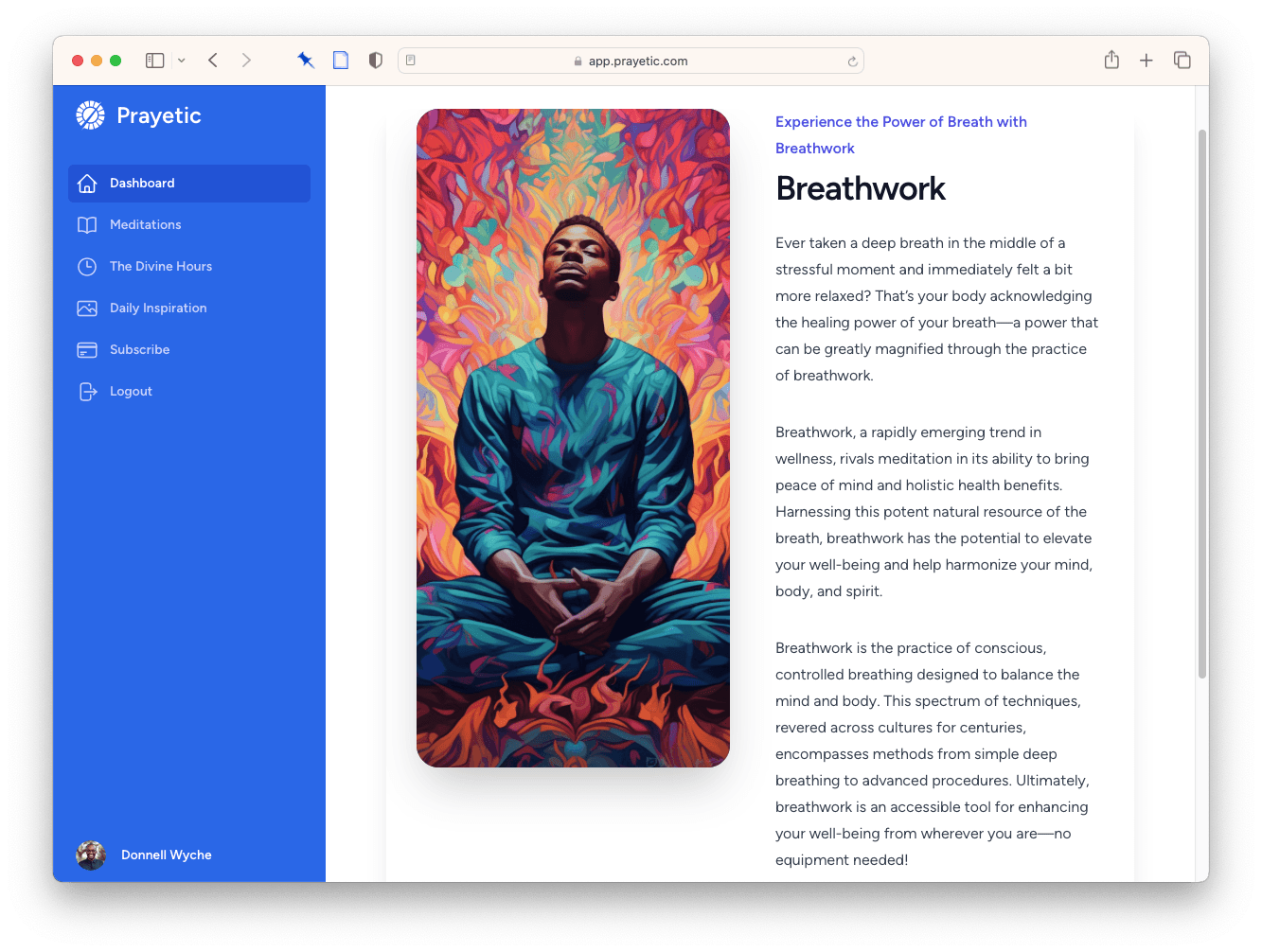Click the Daily Inspiration image icon
This screenshot has width=1262, height=952.
coord(87,309)
